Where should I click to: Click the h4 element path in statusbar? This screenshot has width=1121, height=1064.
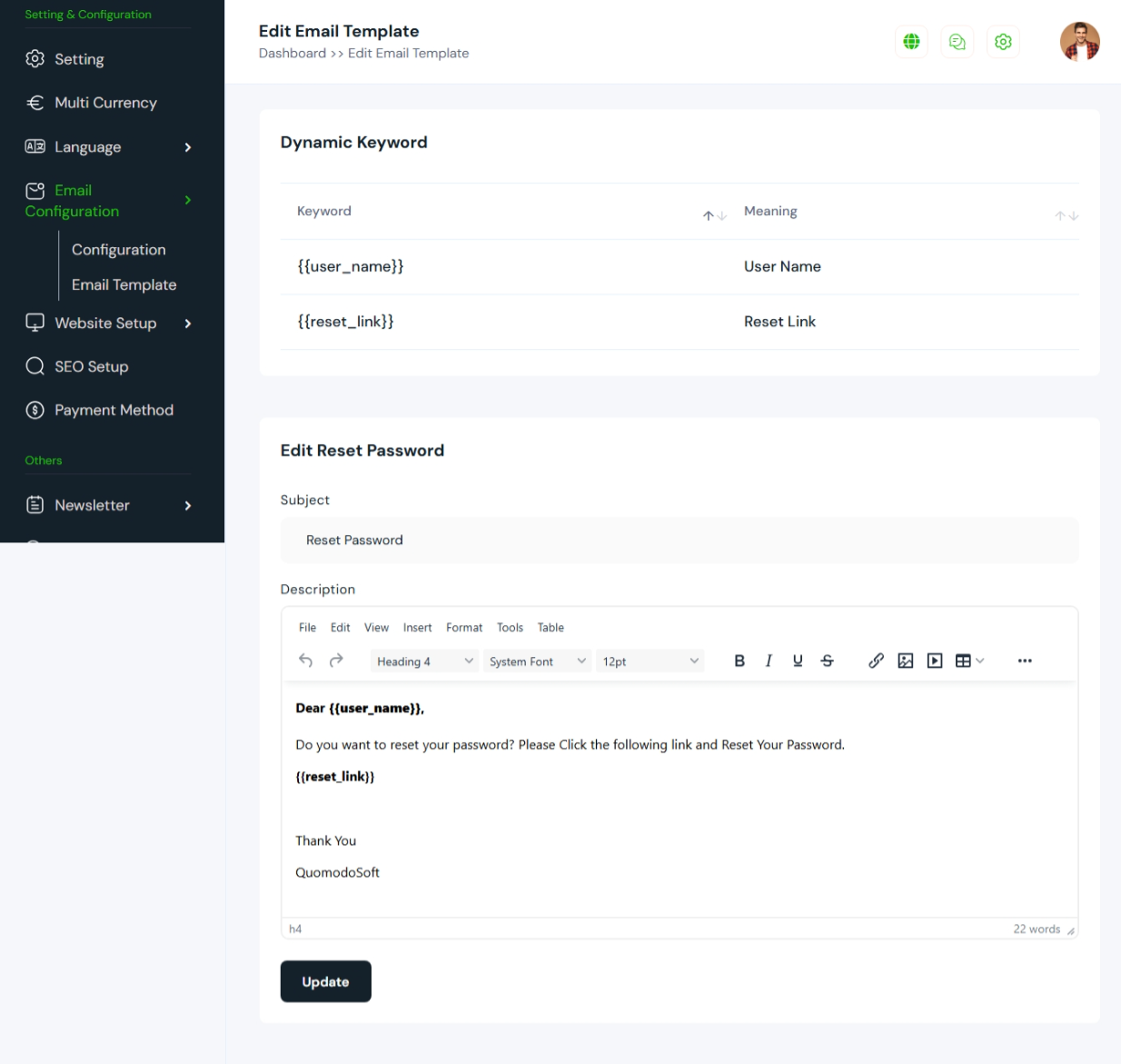point(295,930)
